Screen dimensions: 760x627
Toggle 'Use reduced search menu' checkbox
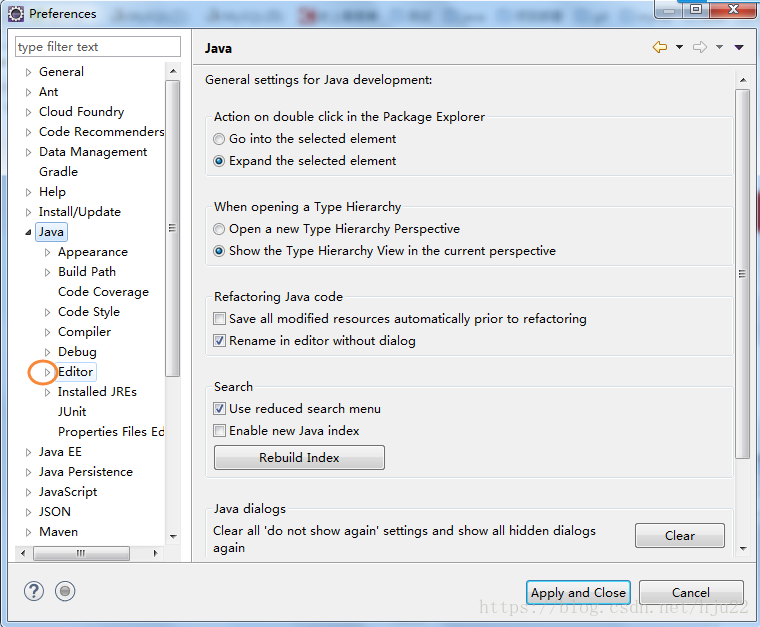[x=220, y=408]
